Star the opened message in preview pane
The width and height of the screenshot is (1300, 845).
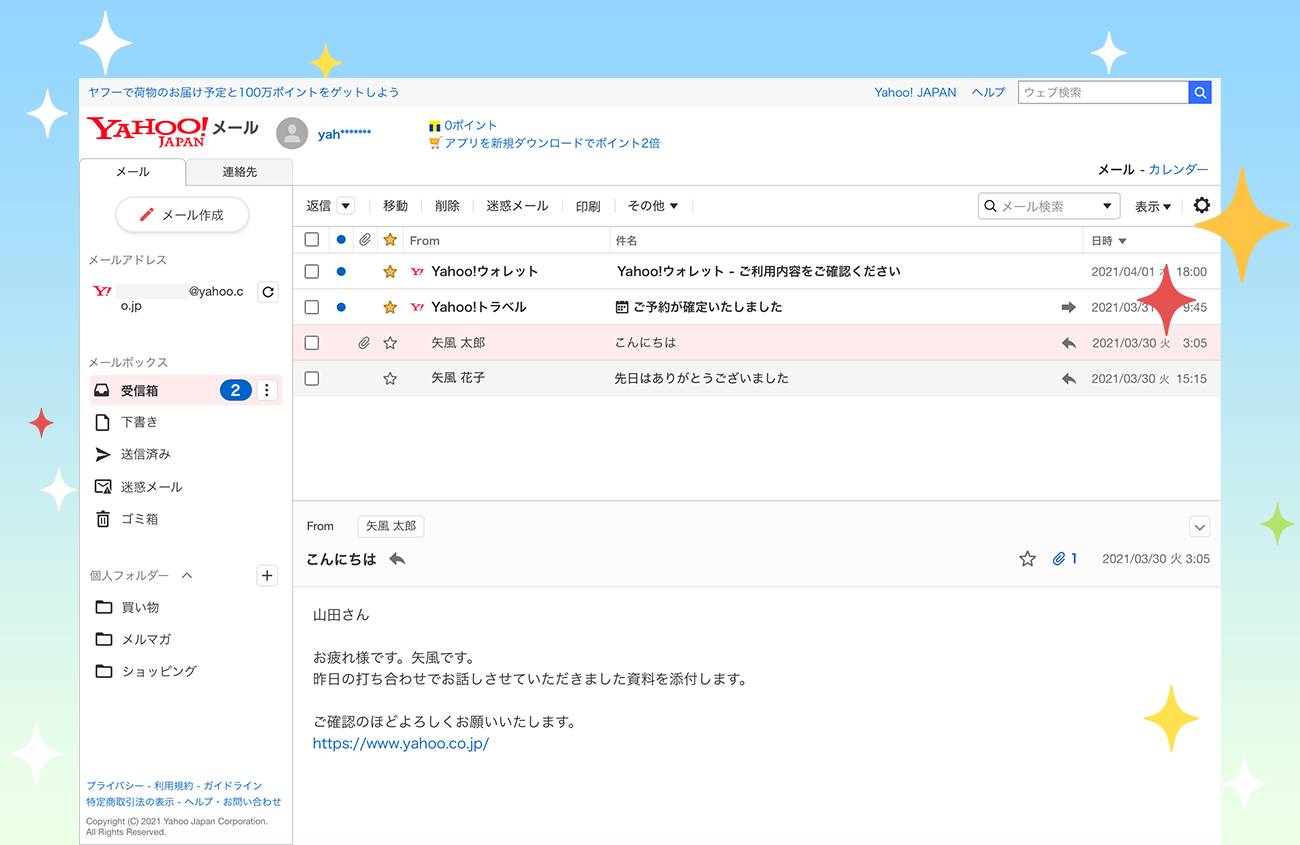[x=1027, y=559]
